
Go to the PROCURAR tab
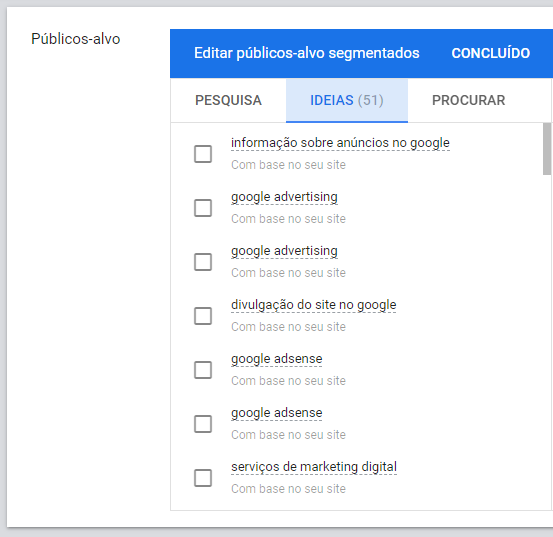(x=468, y=100)
